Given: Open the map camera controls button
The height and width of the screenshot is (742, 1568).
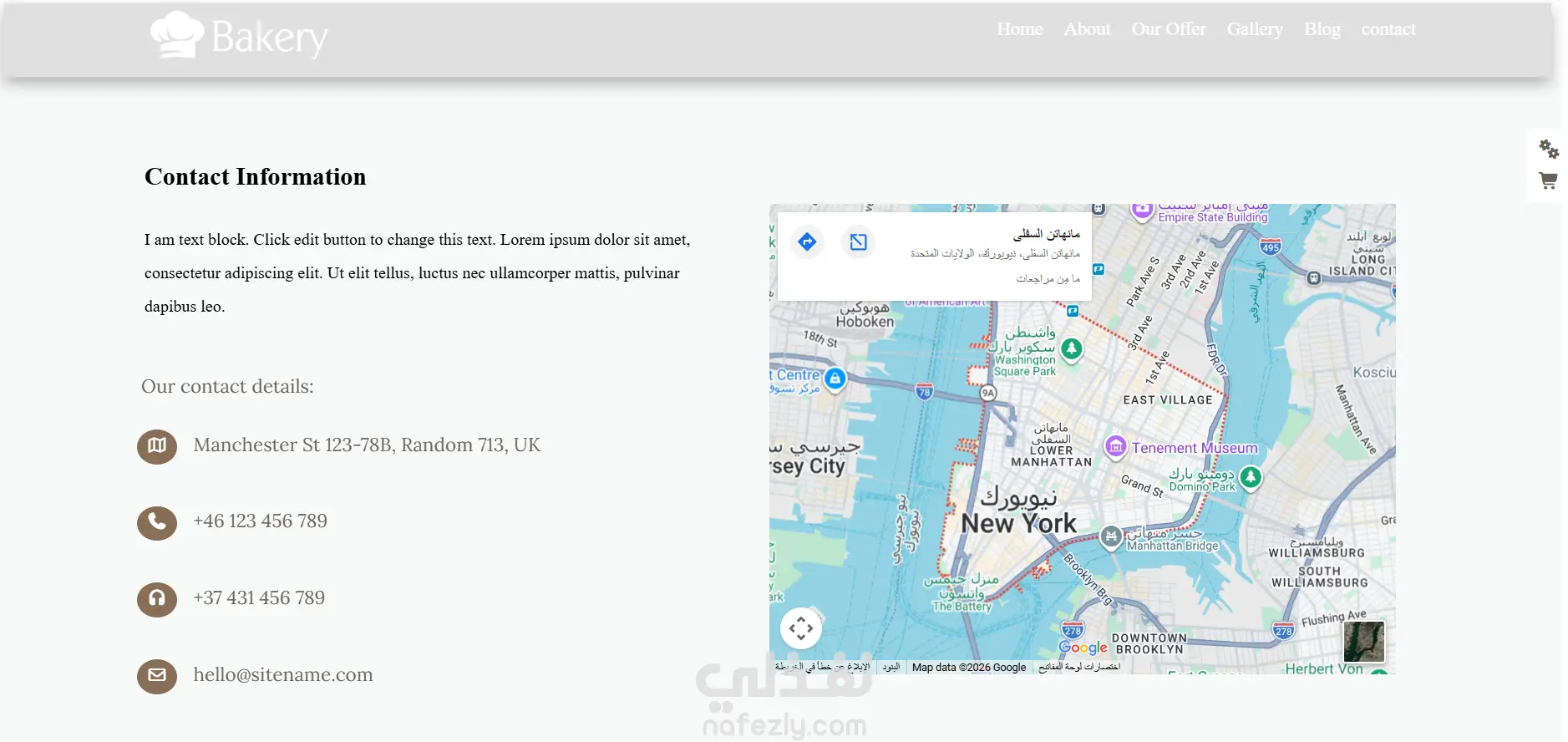Looking at the screenshot, I should pos(801,628).
